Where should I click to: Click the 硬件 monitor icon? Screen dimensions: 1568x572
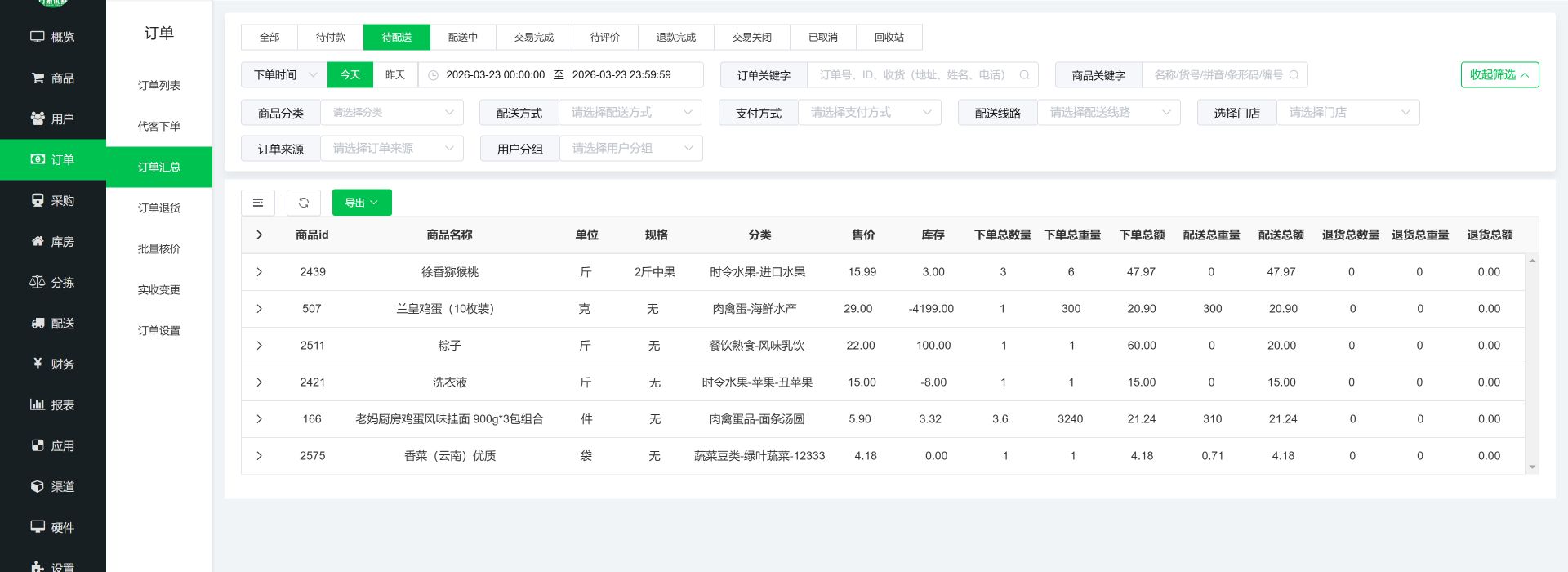38,527
